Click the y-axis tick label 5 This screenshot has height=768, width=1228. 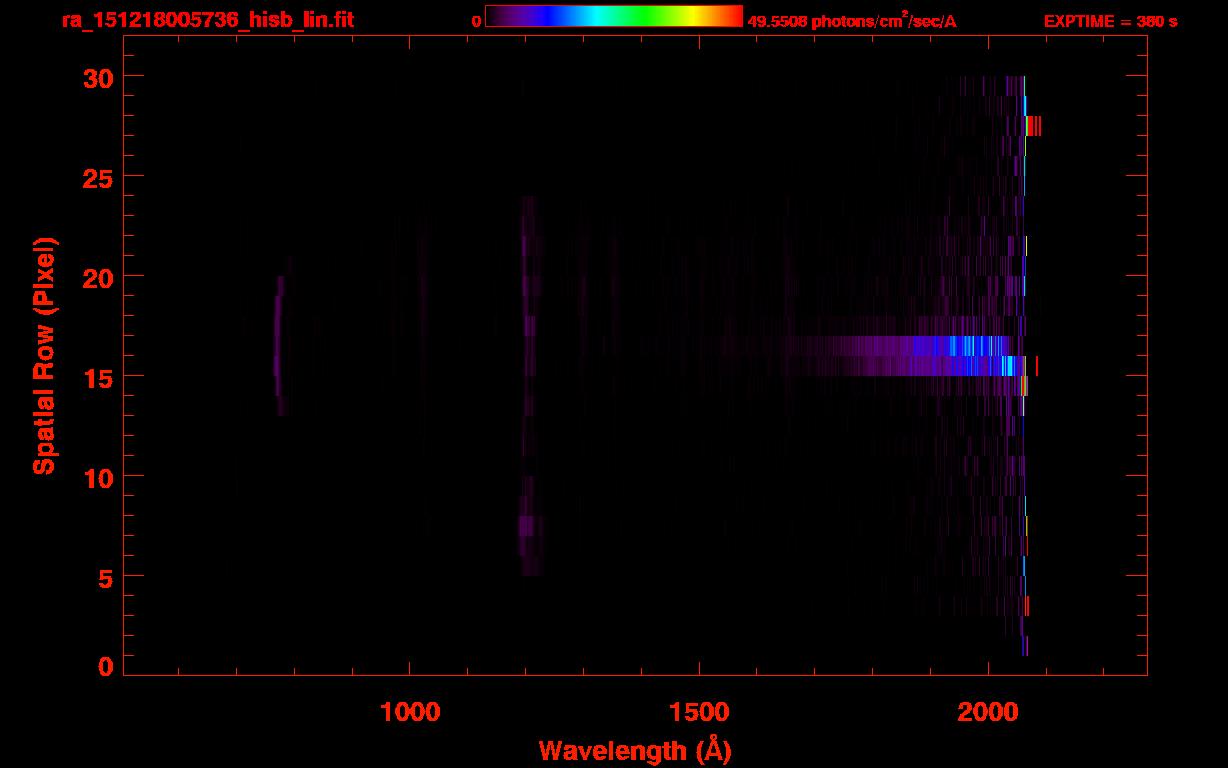[x=106, y=577]
